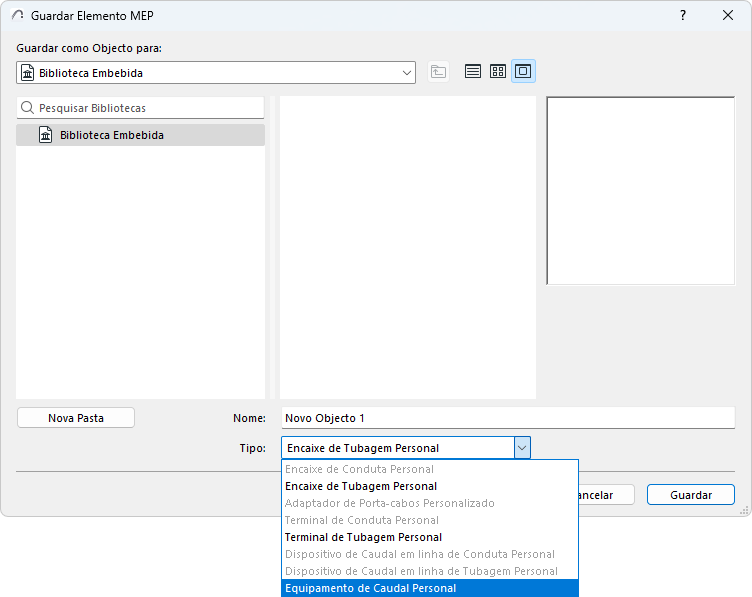Collapse the Tipo dropdown arrow

click(x=522, y=448)
